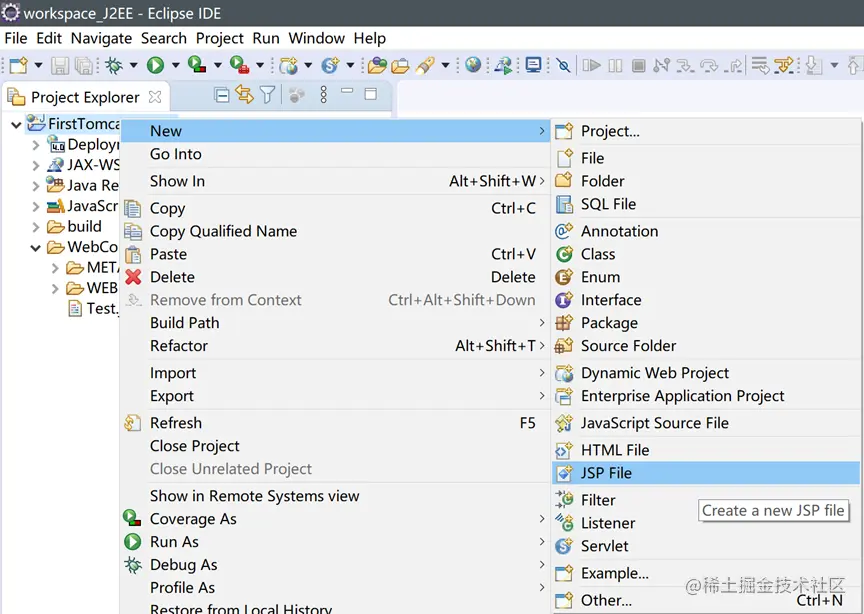Select Enterprise Application Project entry

coord(705,396)
